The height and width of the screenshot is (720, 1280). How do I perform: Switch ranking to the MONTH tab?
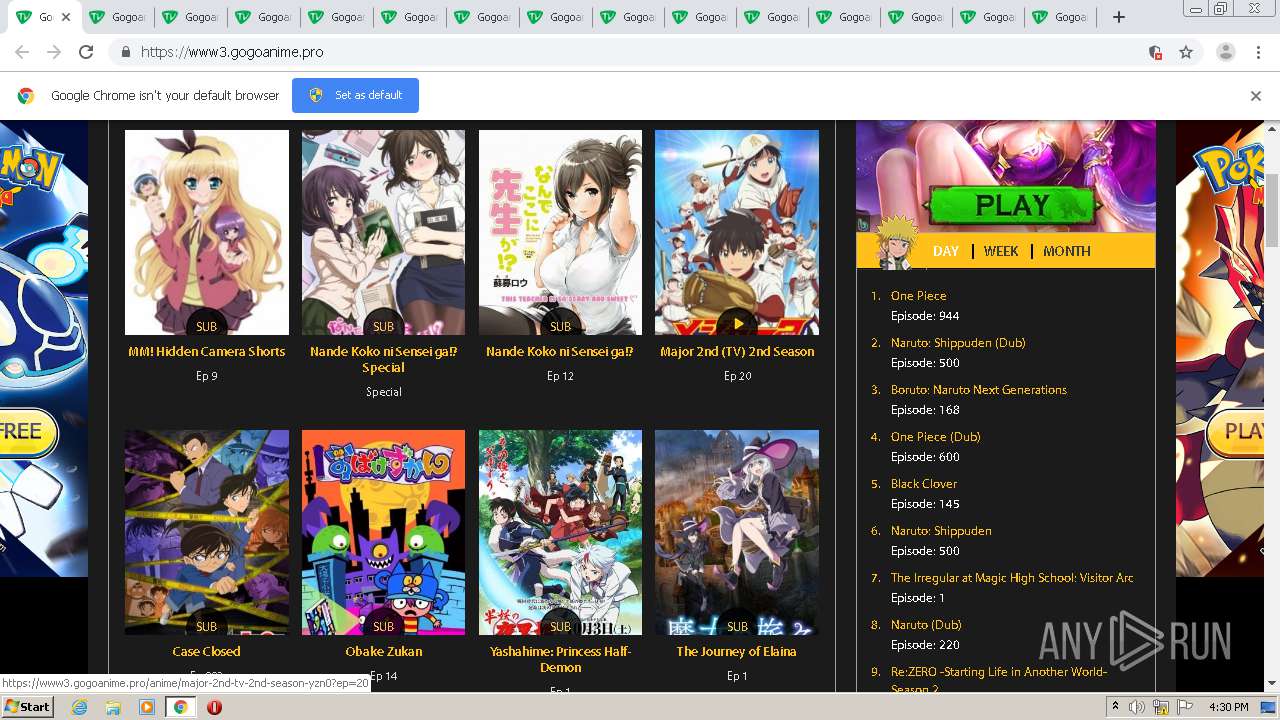1067,251
